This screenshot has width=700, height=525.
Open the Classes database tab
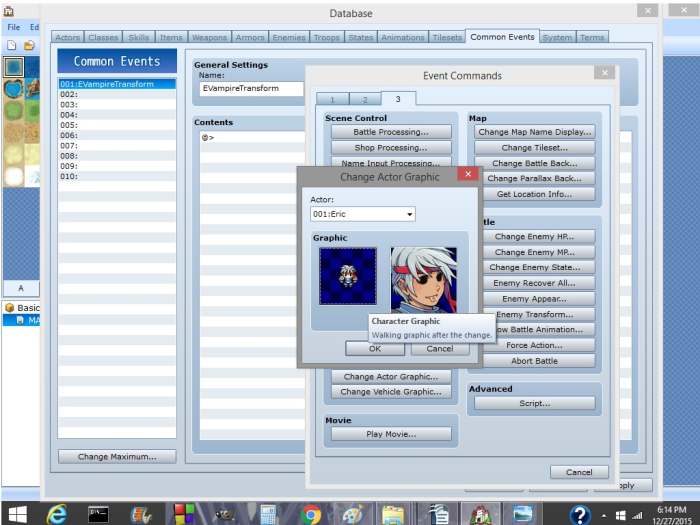click(103, 38)
